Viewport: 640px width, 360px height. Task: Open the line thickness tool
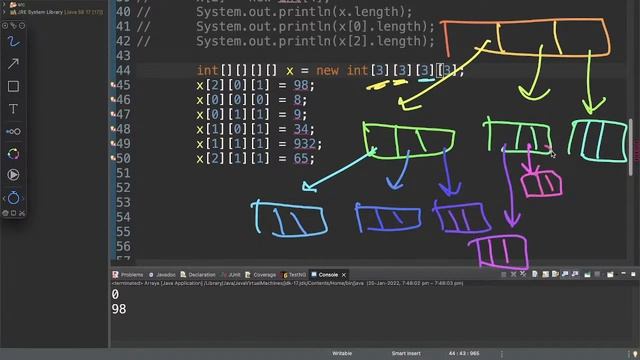coord(13,131)
